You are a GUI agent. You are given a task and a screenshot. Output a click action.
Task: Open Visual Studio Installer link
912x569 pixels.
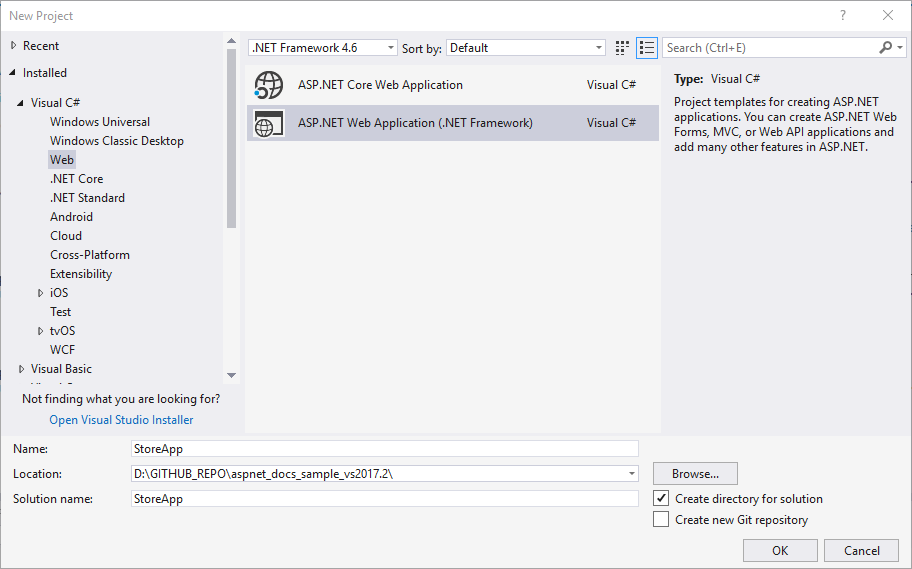(x=121, y=420)
